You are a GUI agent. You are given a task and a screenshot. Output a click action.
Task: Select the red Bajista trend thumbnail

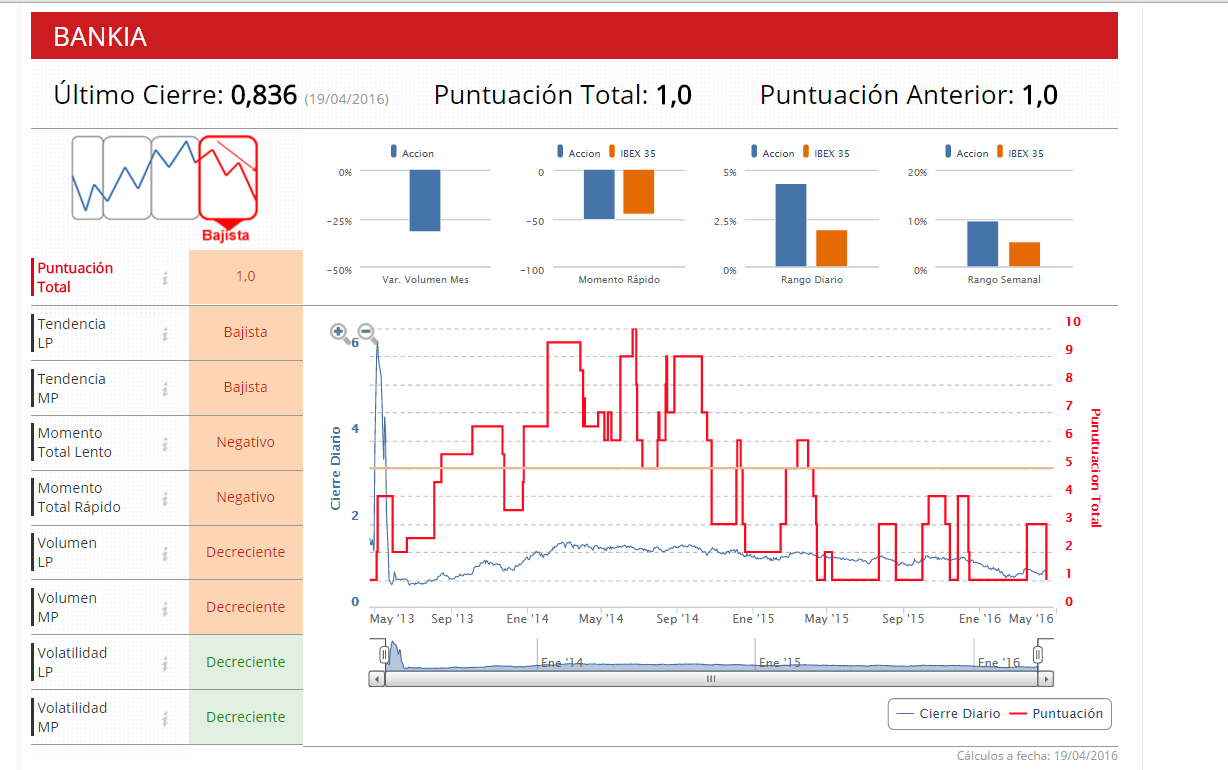coord(228,178)
